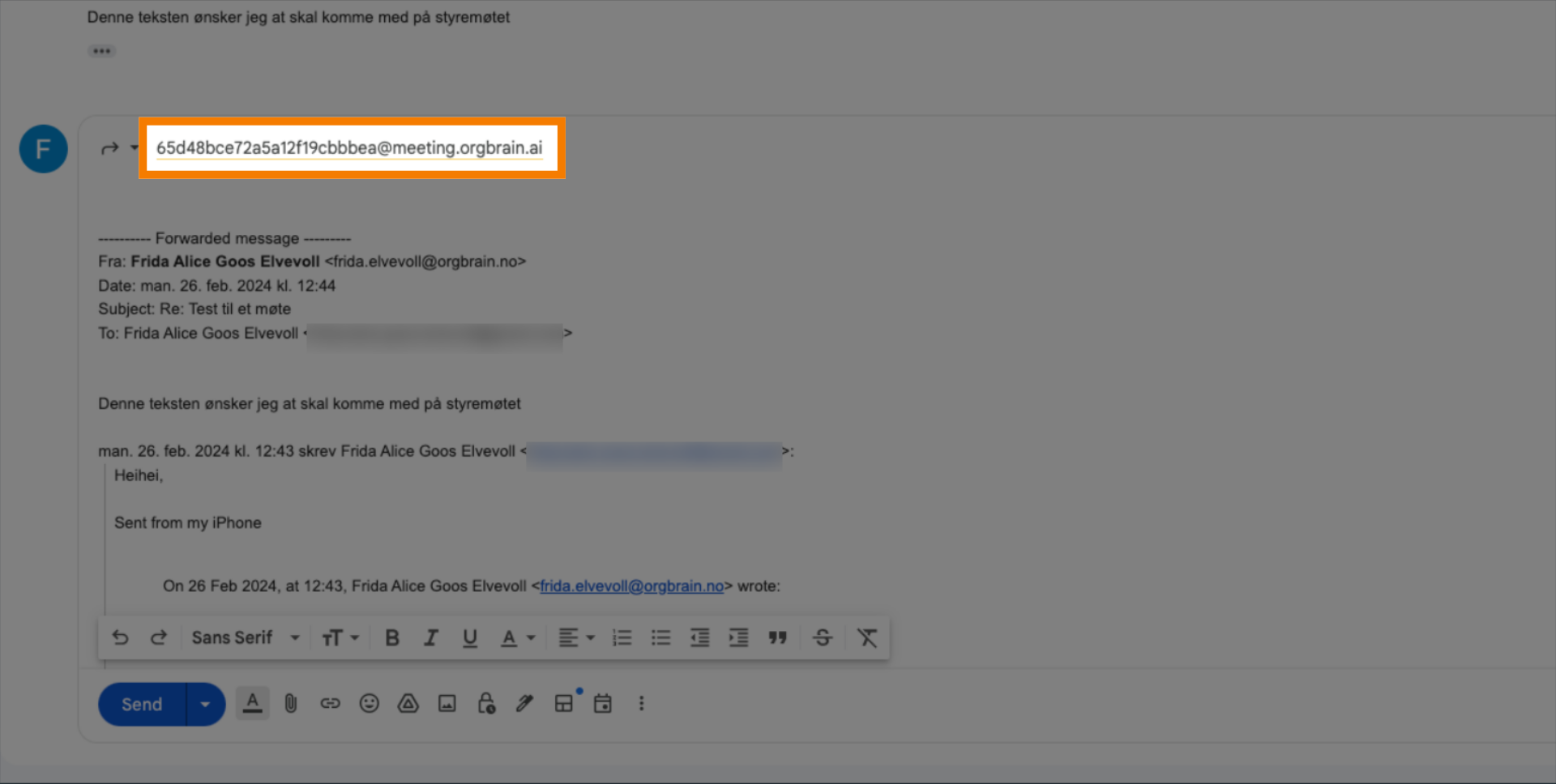The width and height of the screenshot is (1556, 784).
Task: Click the F profile avatar
Action: click(x=43, y=149)
